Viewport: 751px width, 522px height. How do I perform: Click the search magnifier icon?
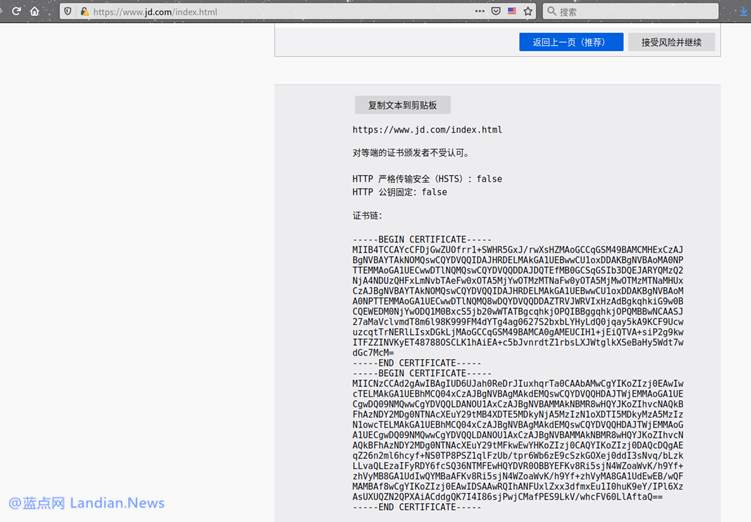551,12
